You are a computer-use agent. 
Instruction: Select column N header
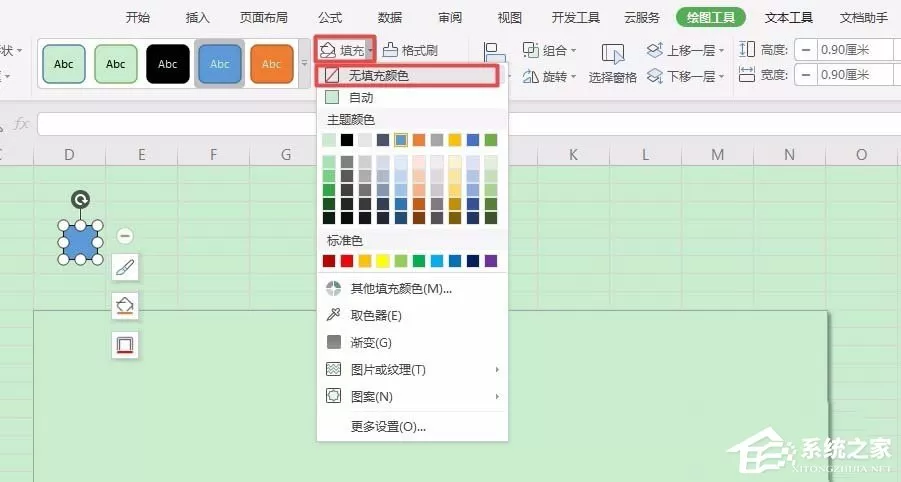[790, 155]
